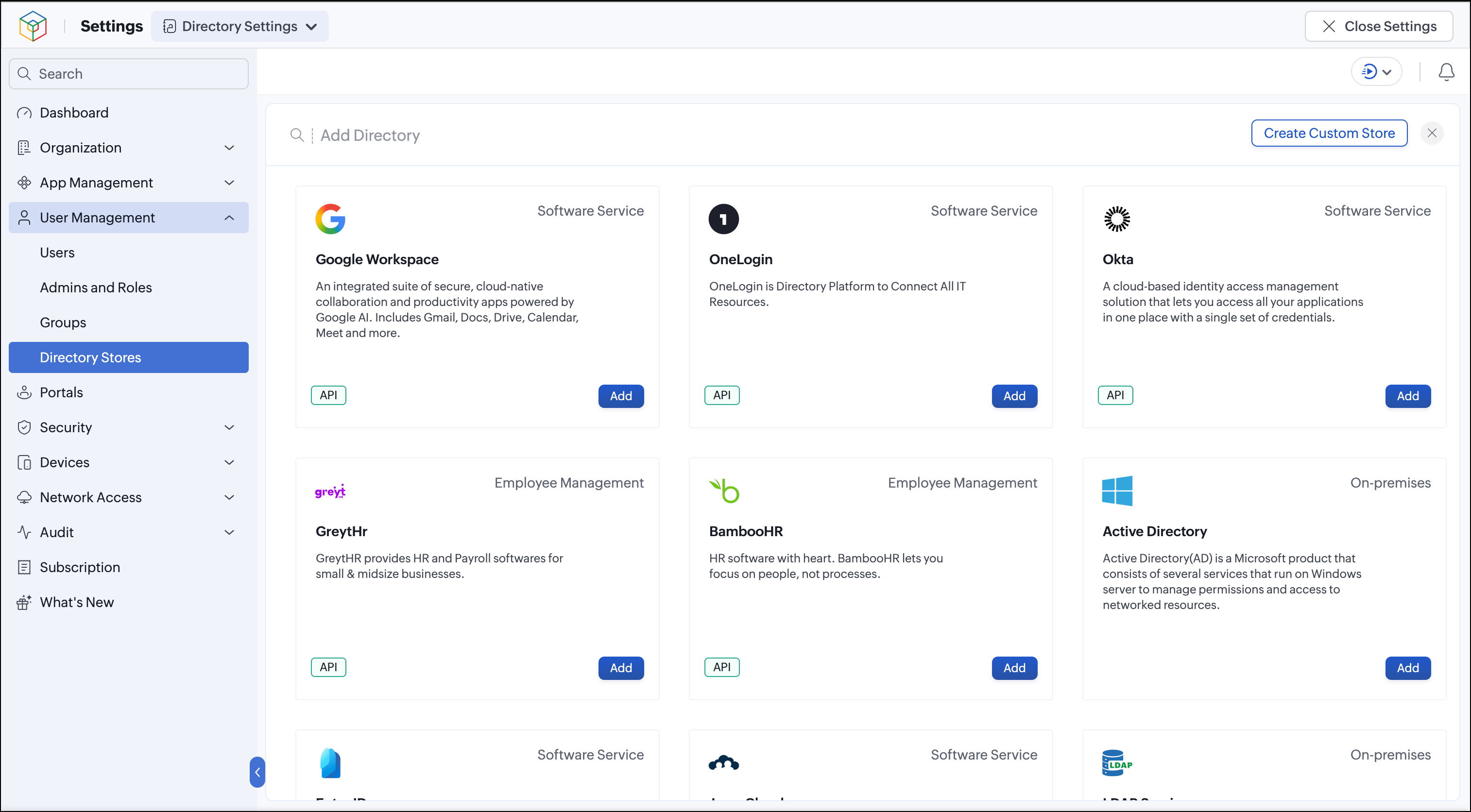Screen dimensions: 1471x812
Task: Add the GreytHr directory
Action: click(x=621, y=668)
